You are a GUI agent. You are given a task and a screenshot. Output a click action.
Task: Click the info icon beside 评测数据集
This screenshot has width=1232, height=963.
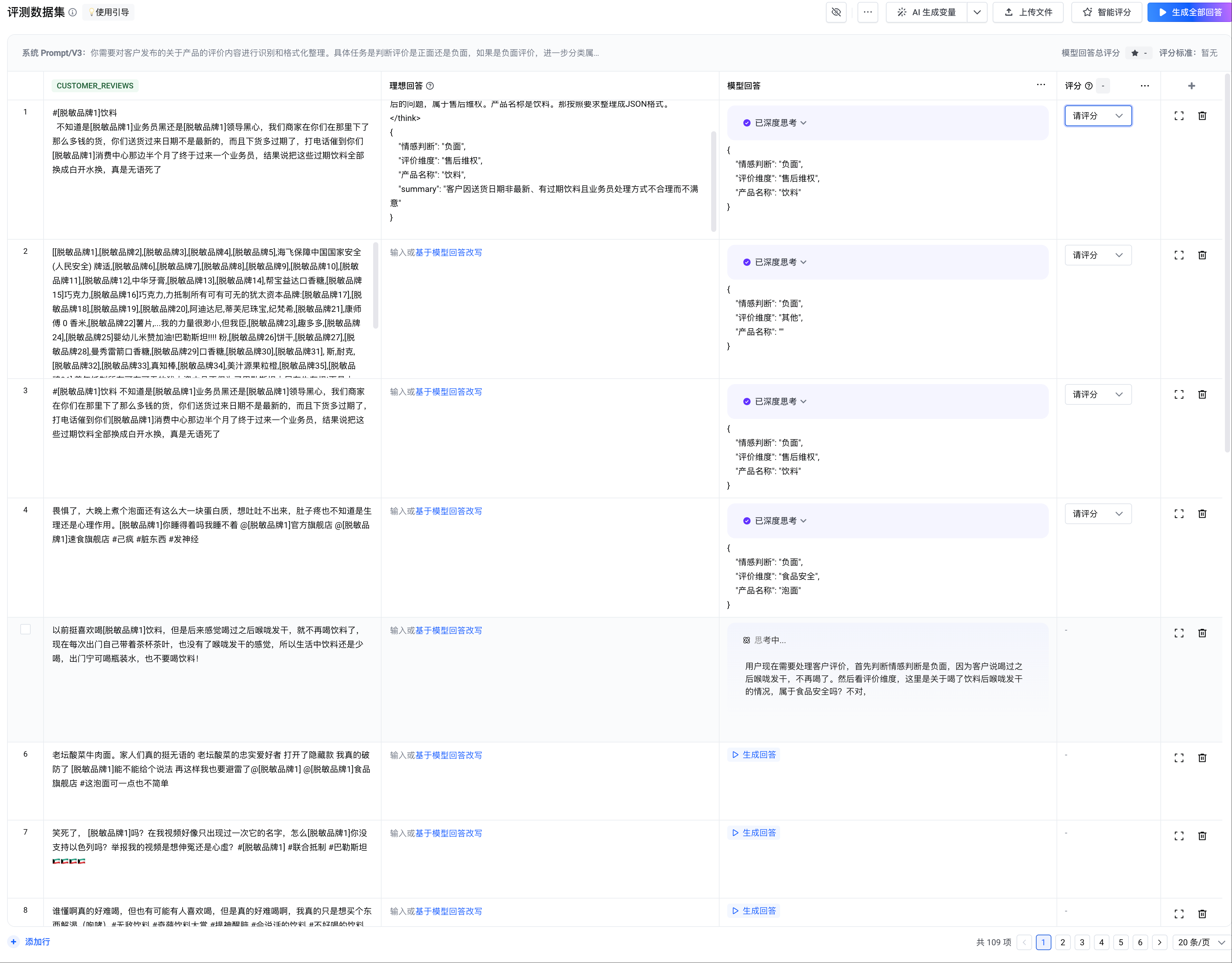[x=73, y=12]
